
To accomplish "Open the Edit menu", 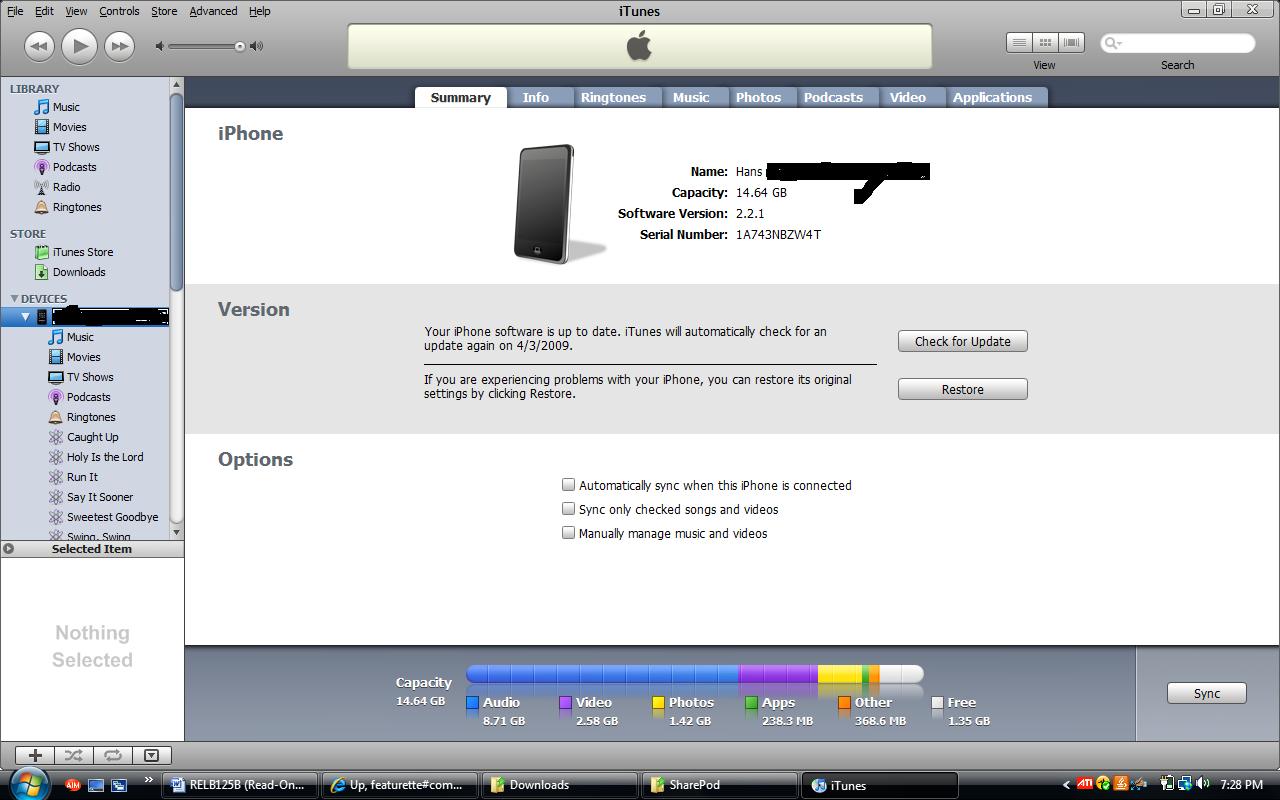I will click(x=44, y=11).
